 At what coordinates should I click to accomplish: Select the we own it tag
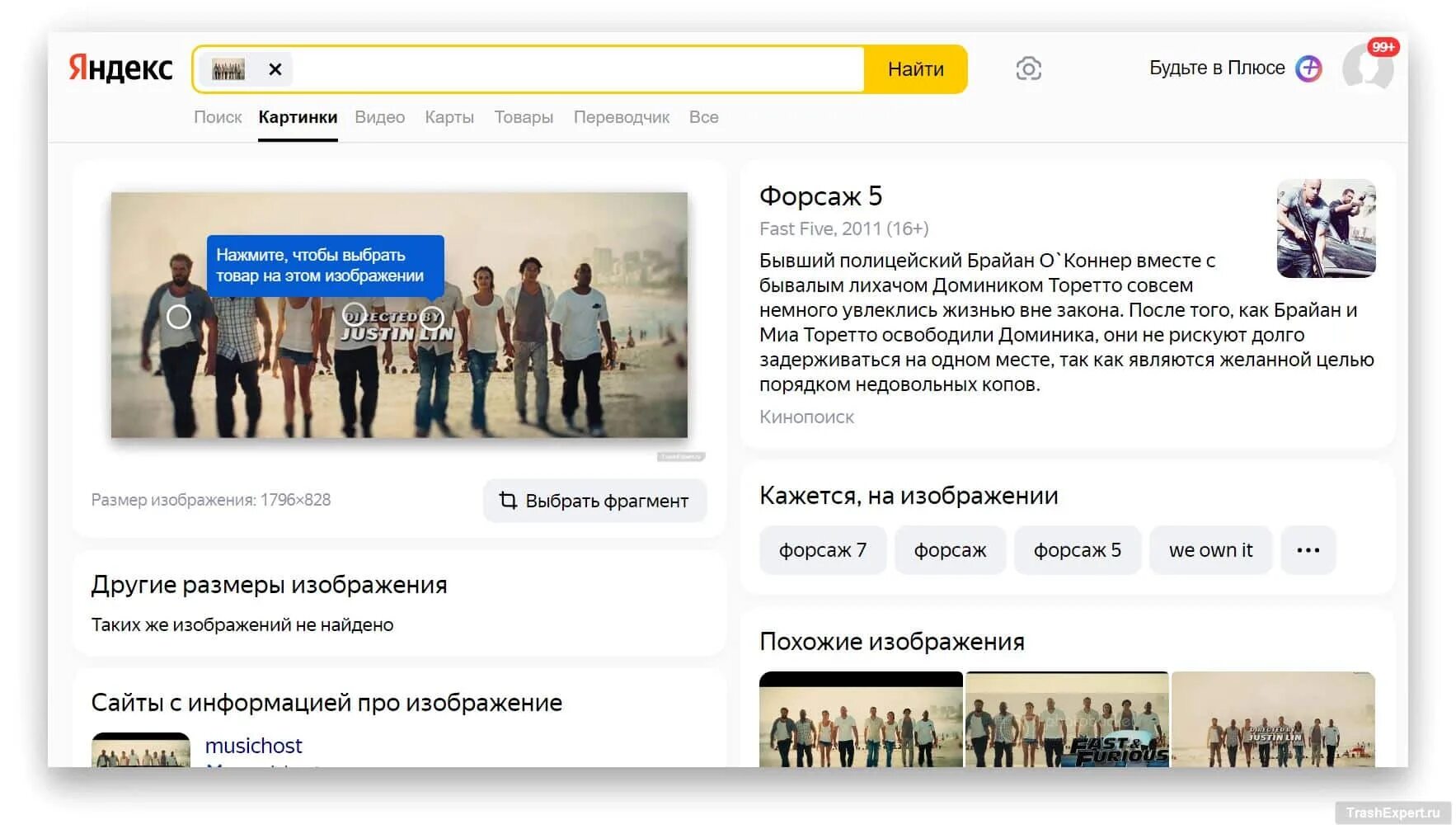click(1210, 550)
